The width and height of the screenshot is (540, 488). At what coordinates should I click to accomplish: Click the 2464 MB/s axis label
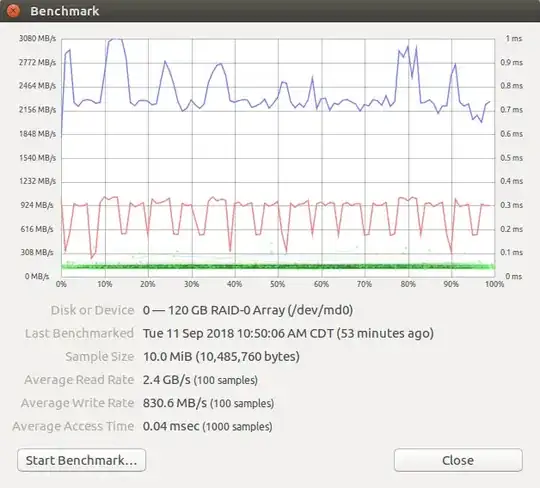[x=37, y=86]
